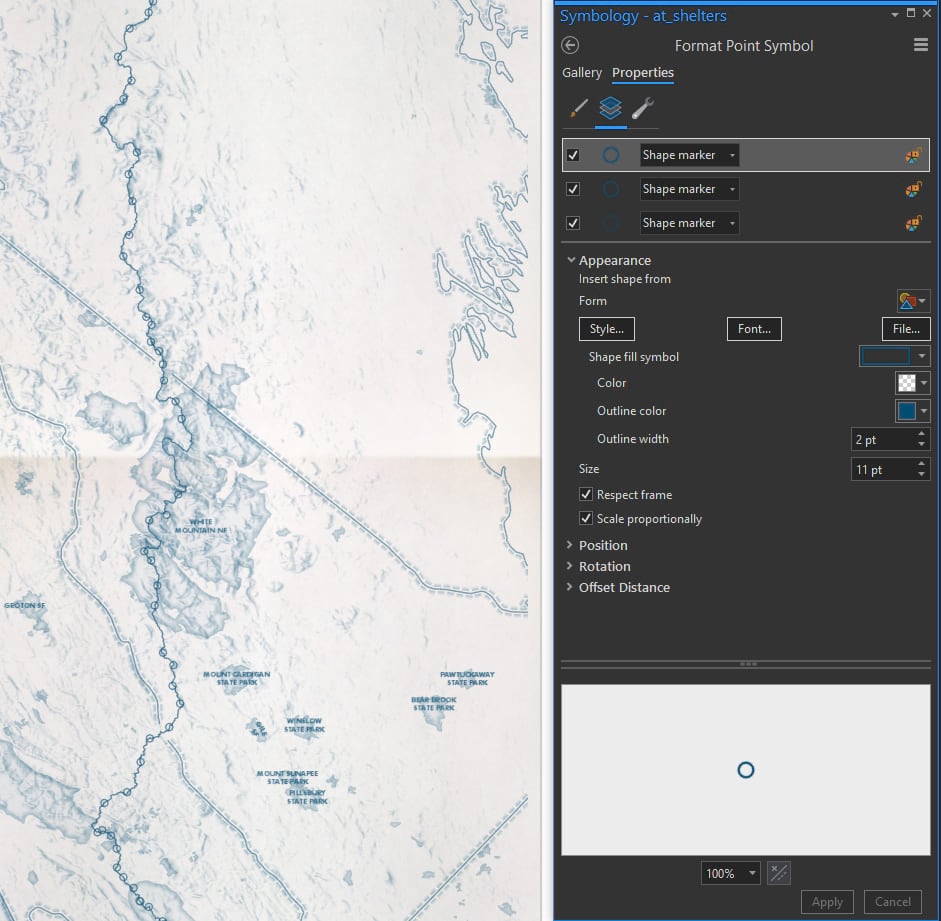Click attribute mapping icon on third Shape marker
The height and width of the screenshot is (921, 941).
[x=913, y=223]
